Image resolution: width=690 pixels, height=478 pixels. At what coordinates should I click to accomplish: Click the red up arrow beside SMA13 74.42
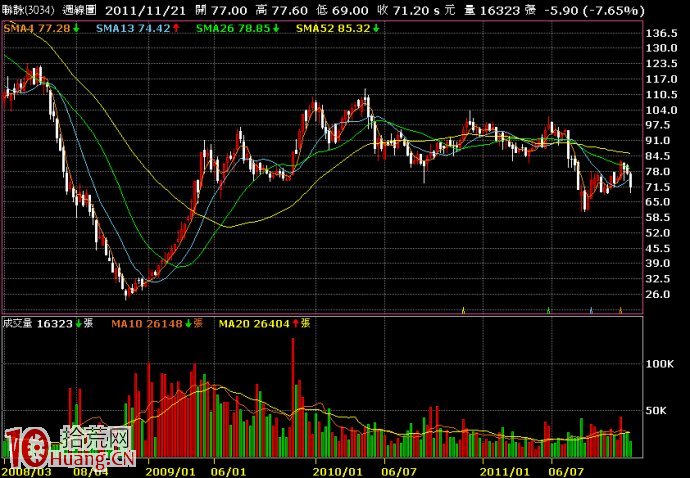(176, 29)
